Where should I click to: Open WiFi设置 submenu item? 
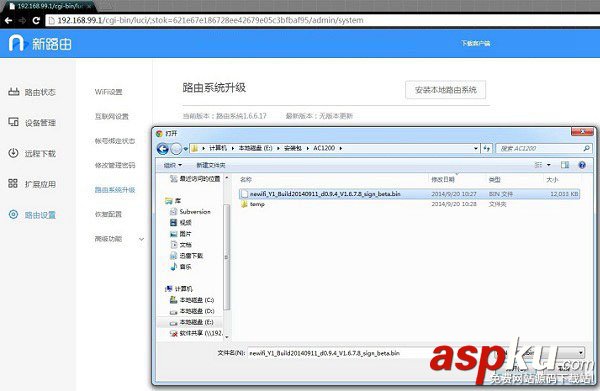[x=108, y=92]
